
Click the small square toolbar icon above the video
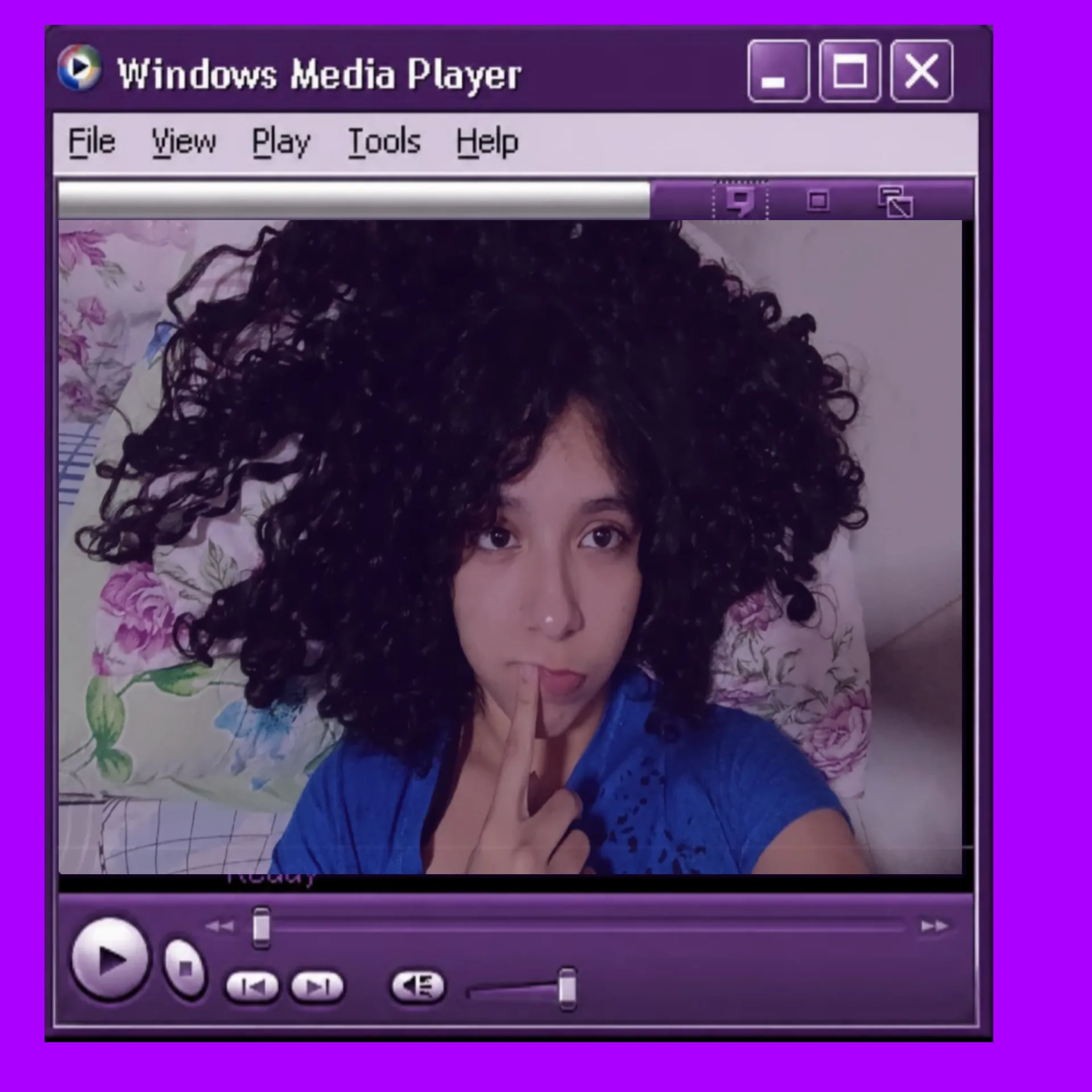tap(818, 200)
